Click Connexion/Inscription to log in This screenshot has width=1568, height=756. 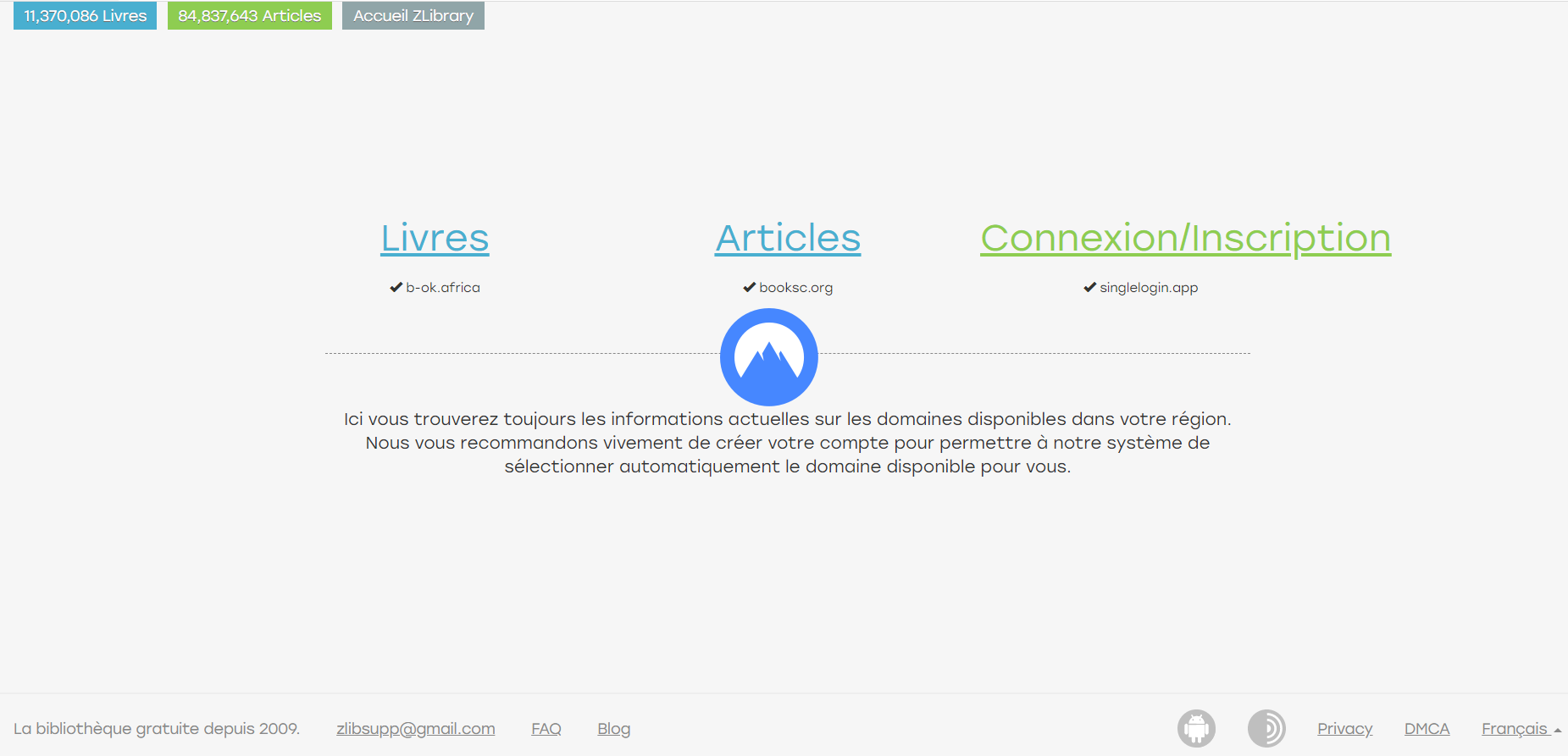tap(1185, 238)
